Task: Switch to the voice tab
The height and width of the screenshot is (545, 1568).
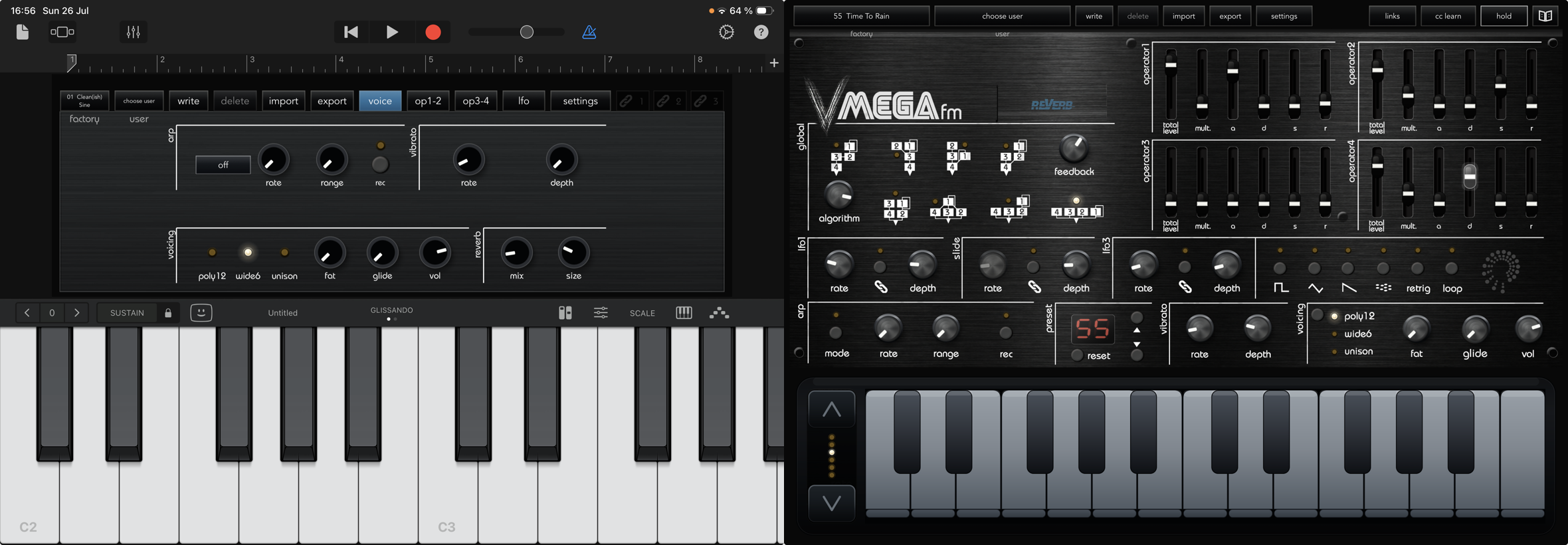Action: (380, 100)
